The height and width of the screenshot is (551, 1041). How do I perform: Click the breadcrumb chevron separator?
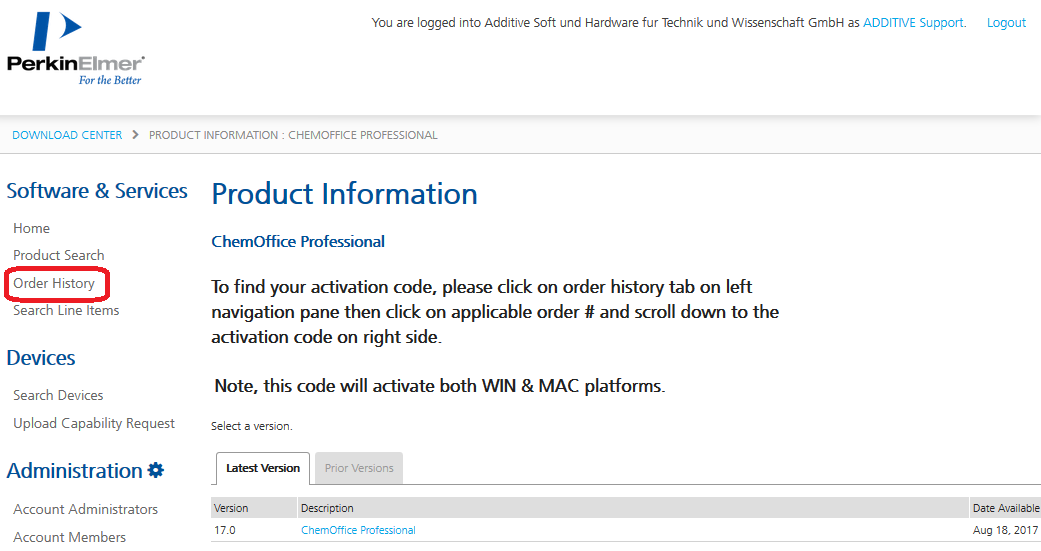[x=135, y=135]
